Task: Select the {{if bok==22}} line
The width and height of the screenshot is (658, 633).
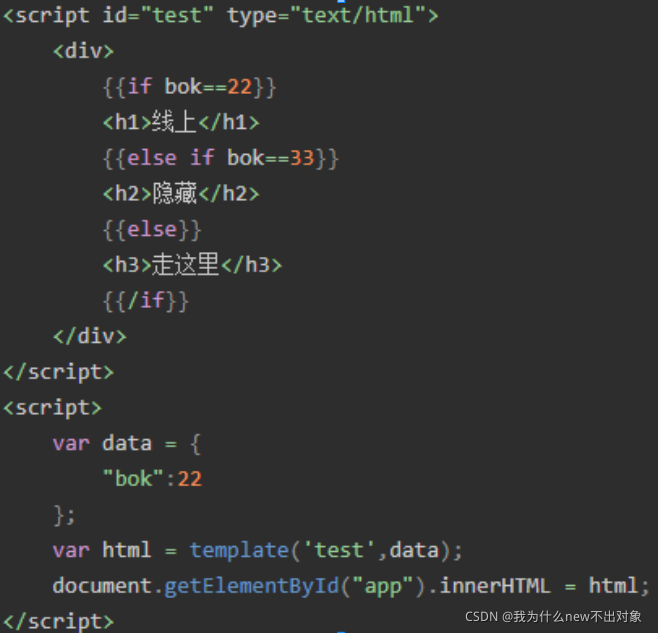Action: coord(189,87)
